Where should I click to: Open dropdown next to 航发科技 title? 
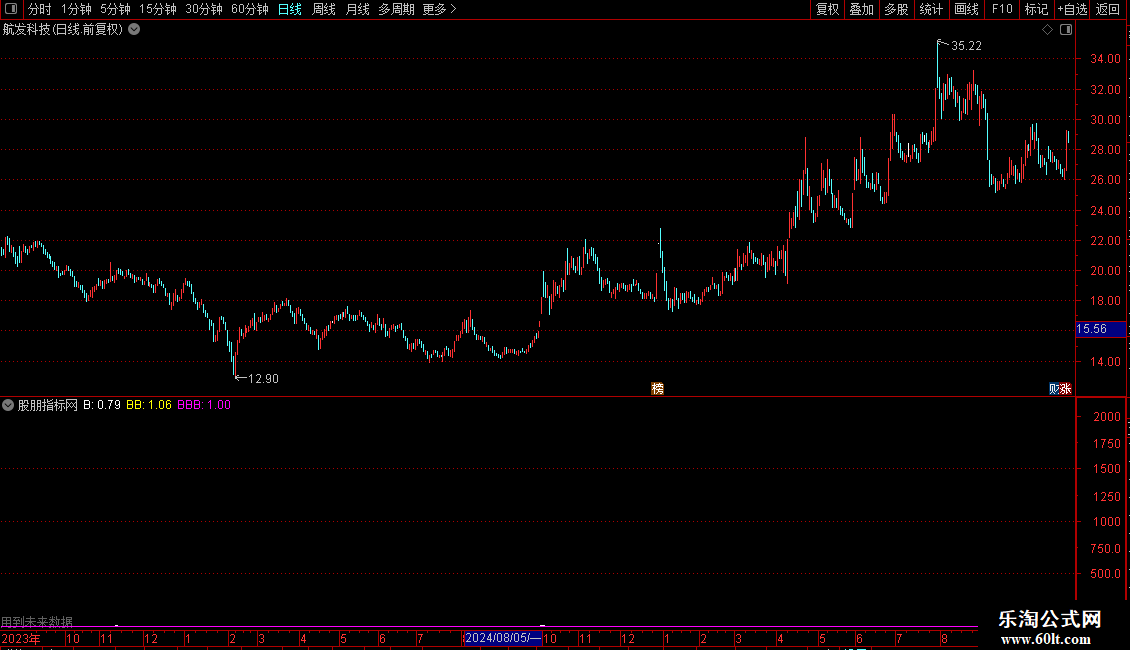click(x=134, y=30)
